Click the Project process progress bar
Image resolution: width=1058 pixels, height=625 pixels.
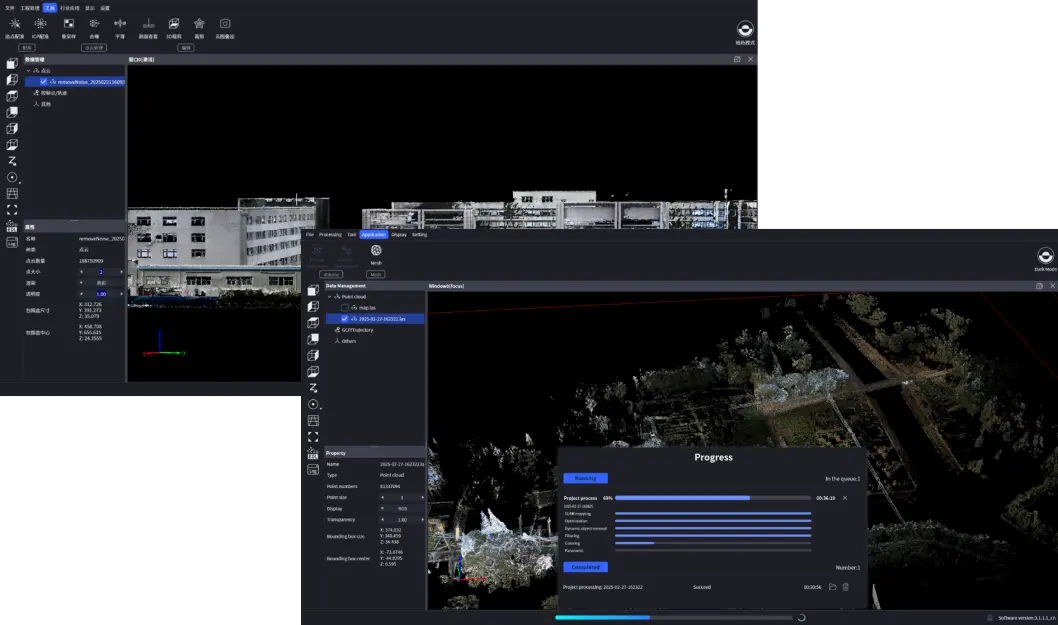tap(713, 498)
